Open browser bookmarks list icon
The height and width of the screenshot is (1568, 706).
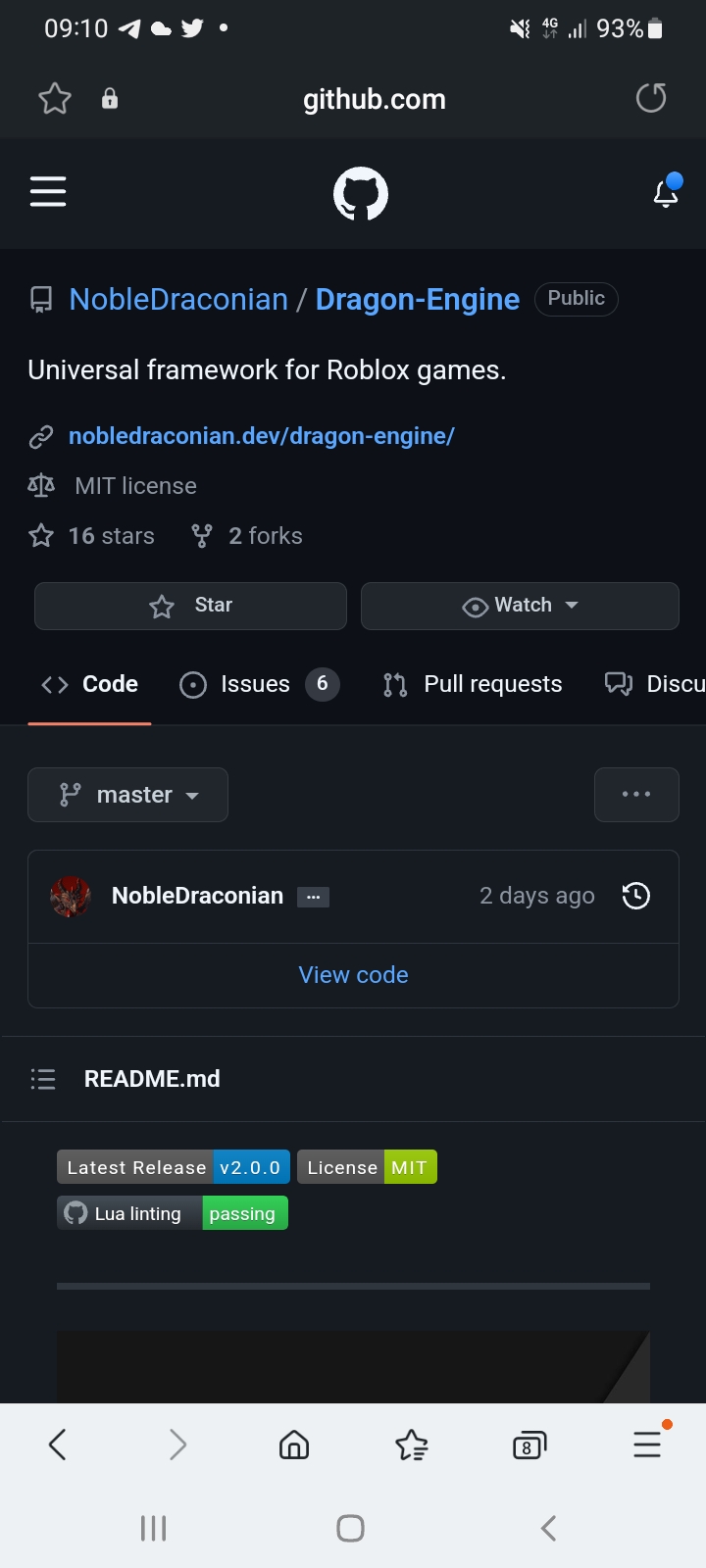pyautogui.click(x=412, y=1445)
